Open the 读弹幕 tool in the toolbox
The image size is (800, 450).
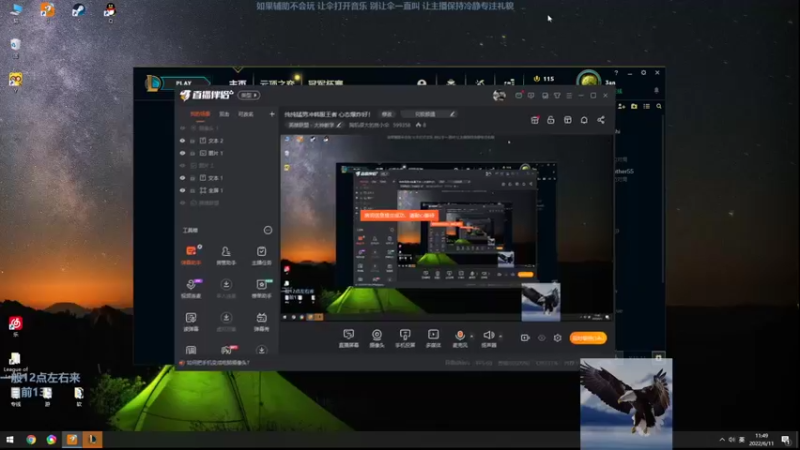coord(191,321)
